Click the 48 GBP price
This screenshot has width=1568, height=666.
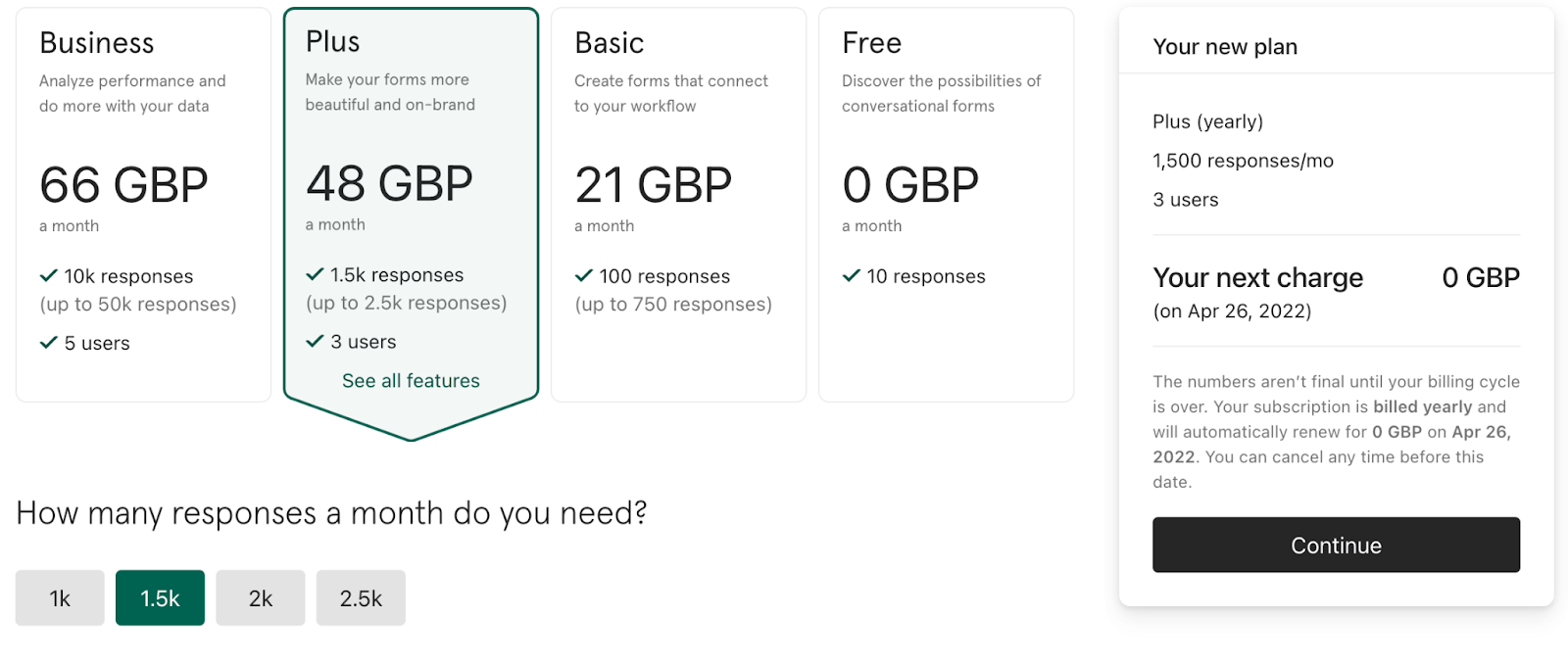pos(389,183)
